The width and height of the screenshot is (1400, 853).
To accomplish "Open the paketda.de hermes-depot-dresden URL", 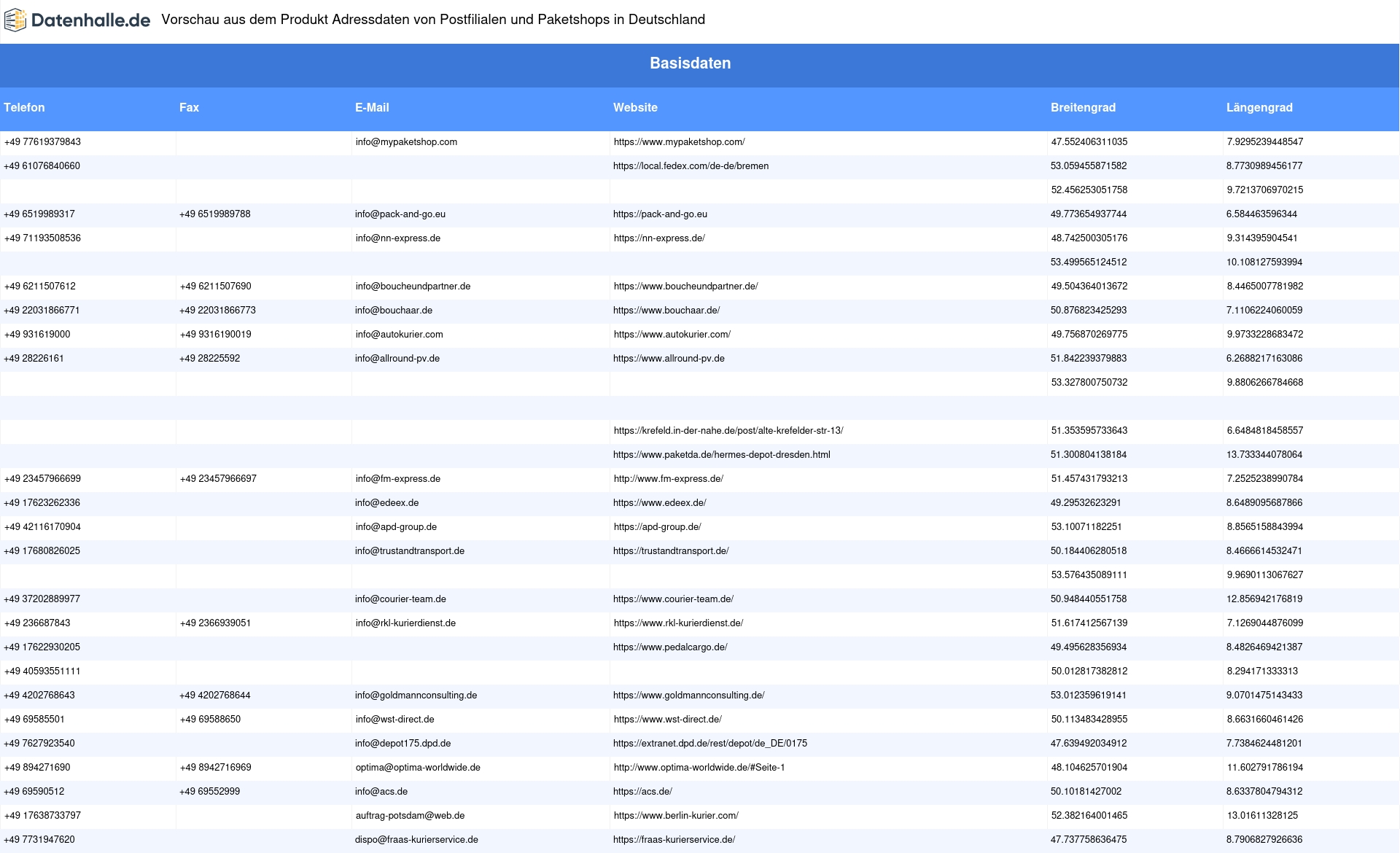I will coord(721,455).
